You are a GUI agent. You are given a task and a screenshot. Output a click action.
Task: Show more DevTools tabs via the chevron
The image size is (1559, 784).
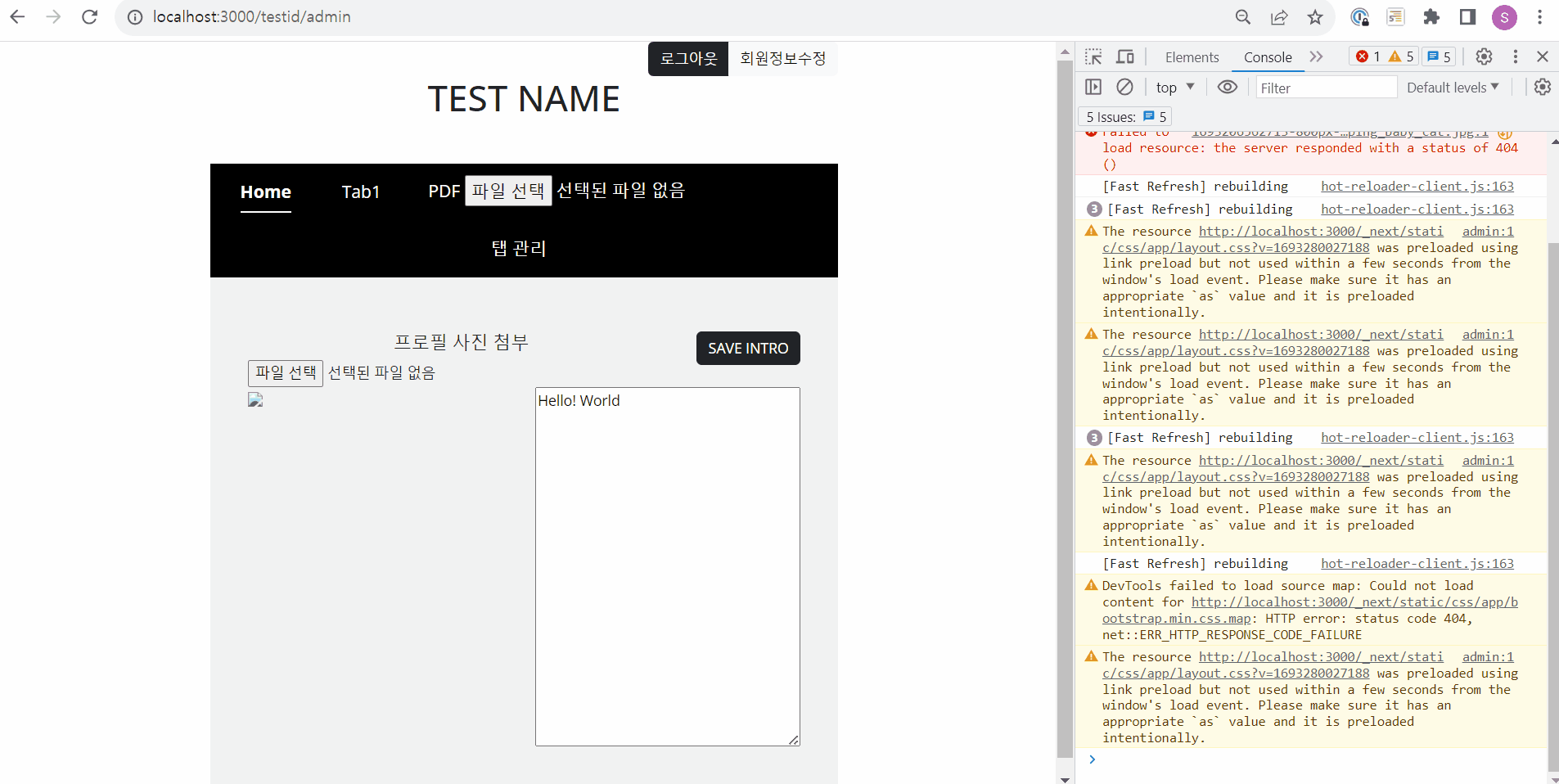[1316, 56]
